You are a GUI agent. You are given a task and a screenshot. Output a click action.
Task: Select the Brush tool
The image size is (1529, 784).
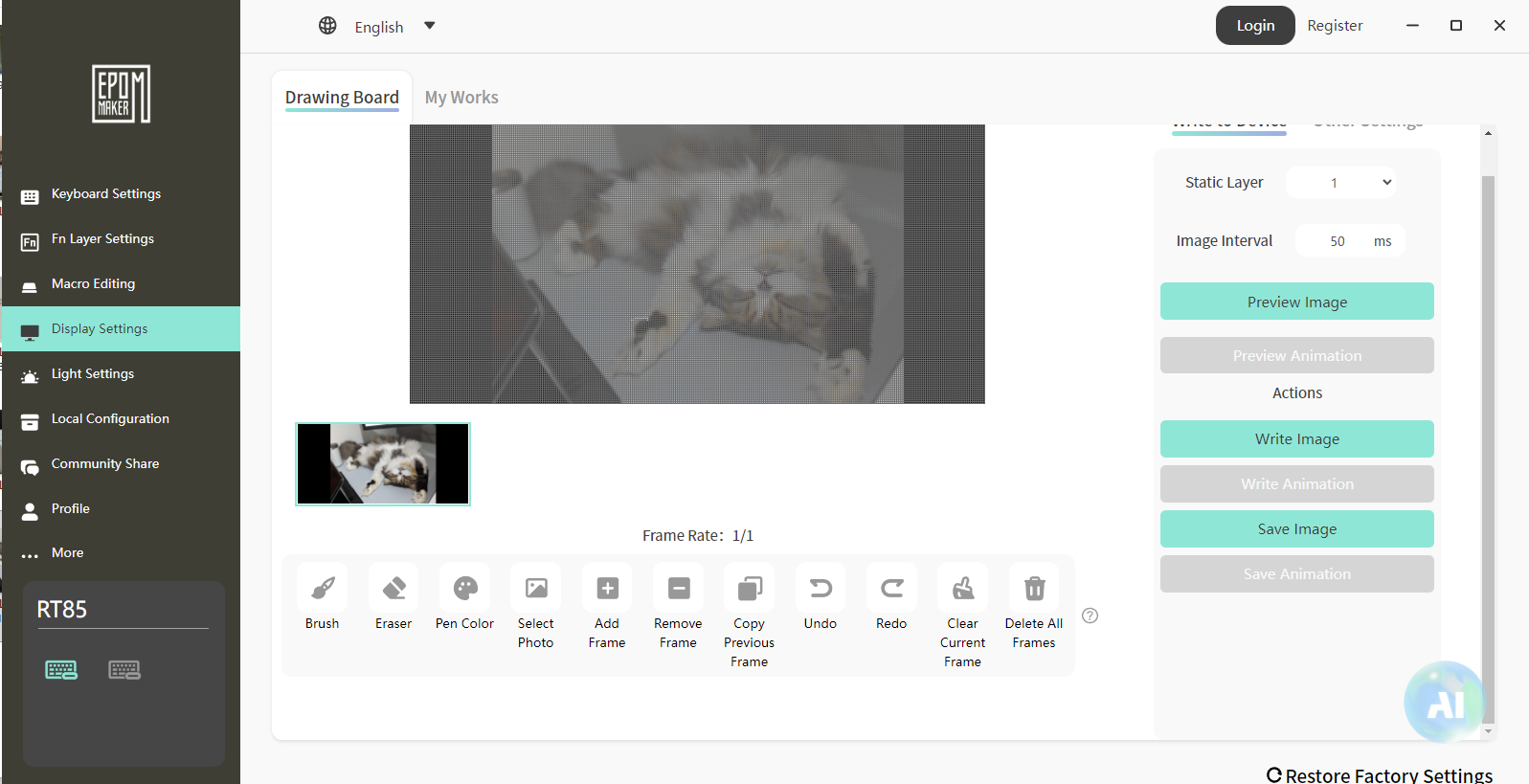tap(323, 588)
